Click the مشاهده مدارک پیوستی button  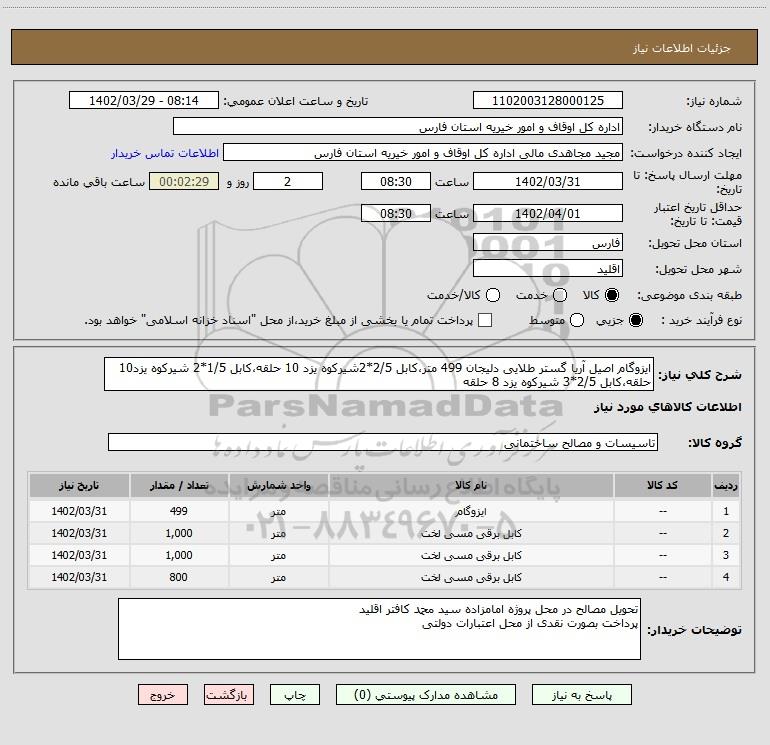(426, 695)
